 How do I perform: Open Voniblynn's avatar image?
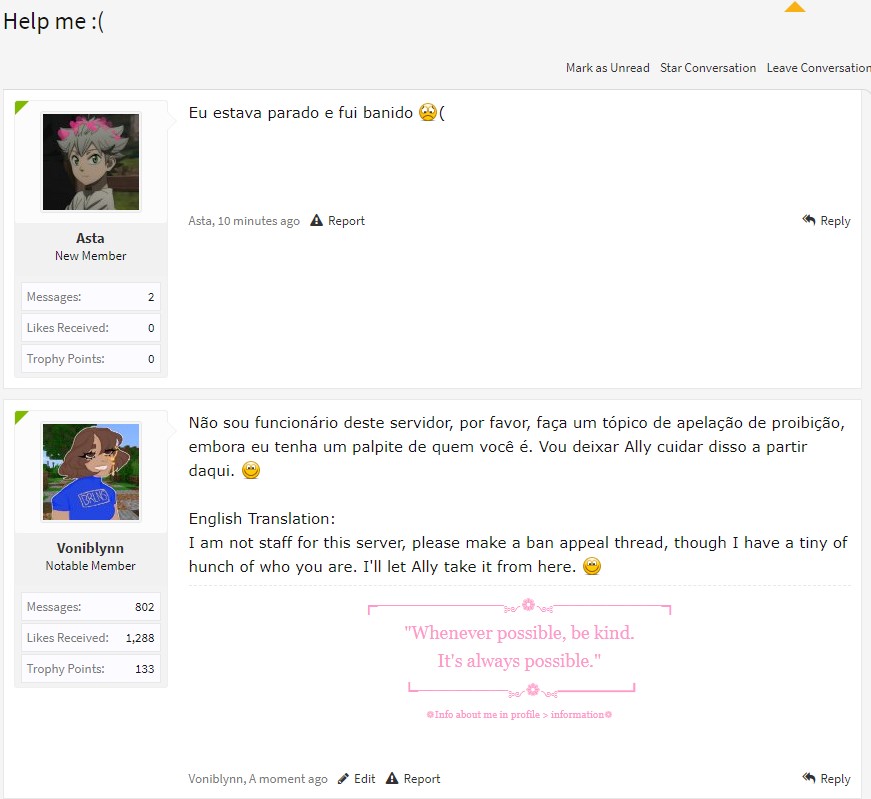91,472
